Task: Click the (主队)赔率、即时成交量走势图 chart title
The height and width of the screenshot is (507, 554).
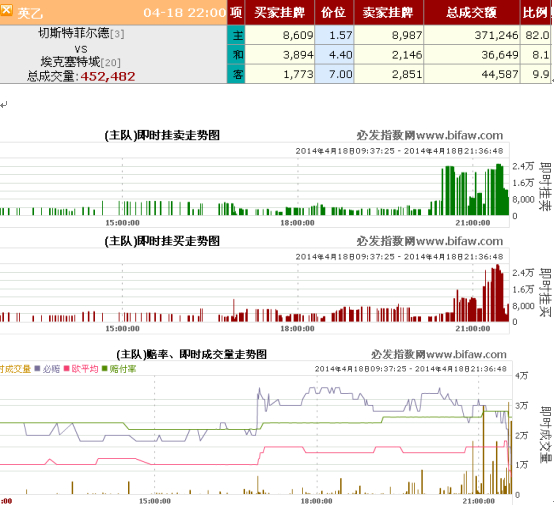Action: coord(191,354)
